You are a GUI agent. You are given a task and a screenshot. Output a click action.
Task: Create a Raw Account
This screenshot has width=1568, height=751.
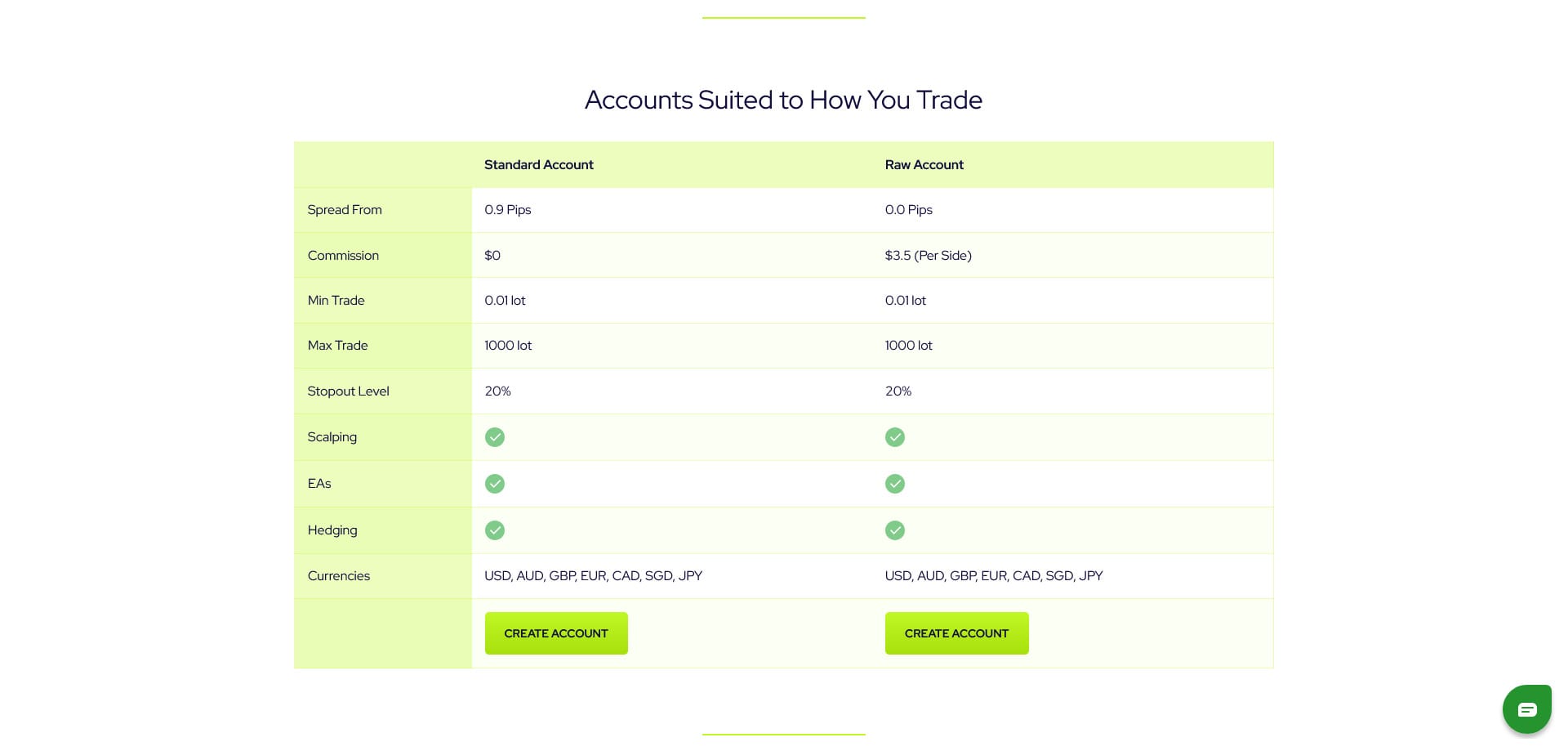click(x=956, y=633)
